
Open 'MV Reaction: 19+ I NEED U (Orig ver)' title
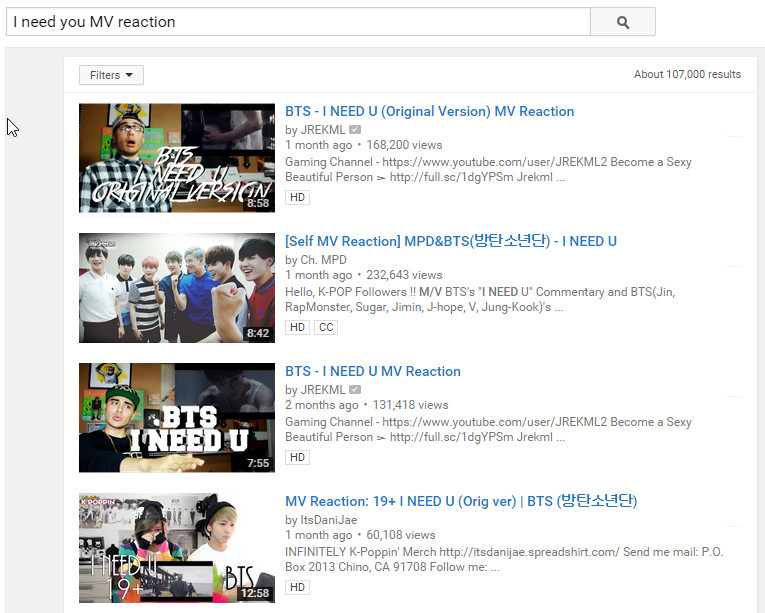[461, 501]
